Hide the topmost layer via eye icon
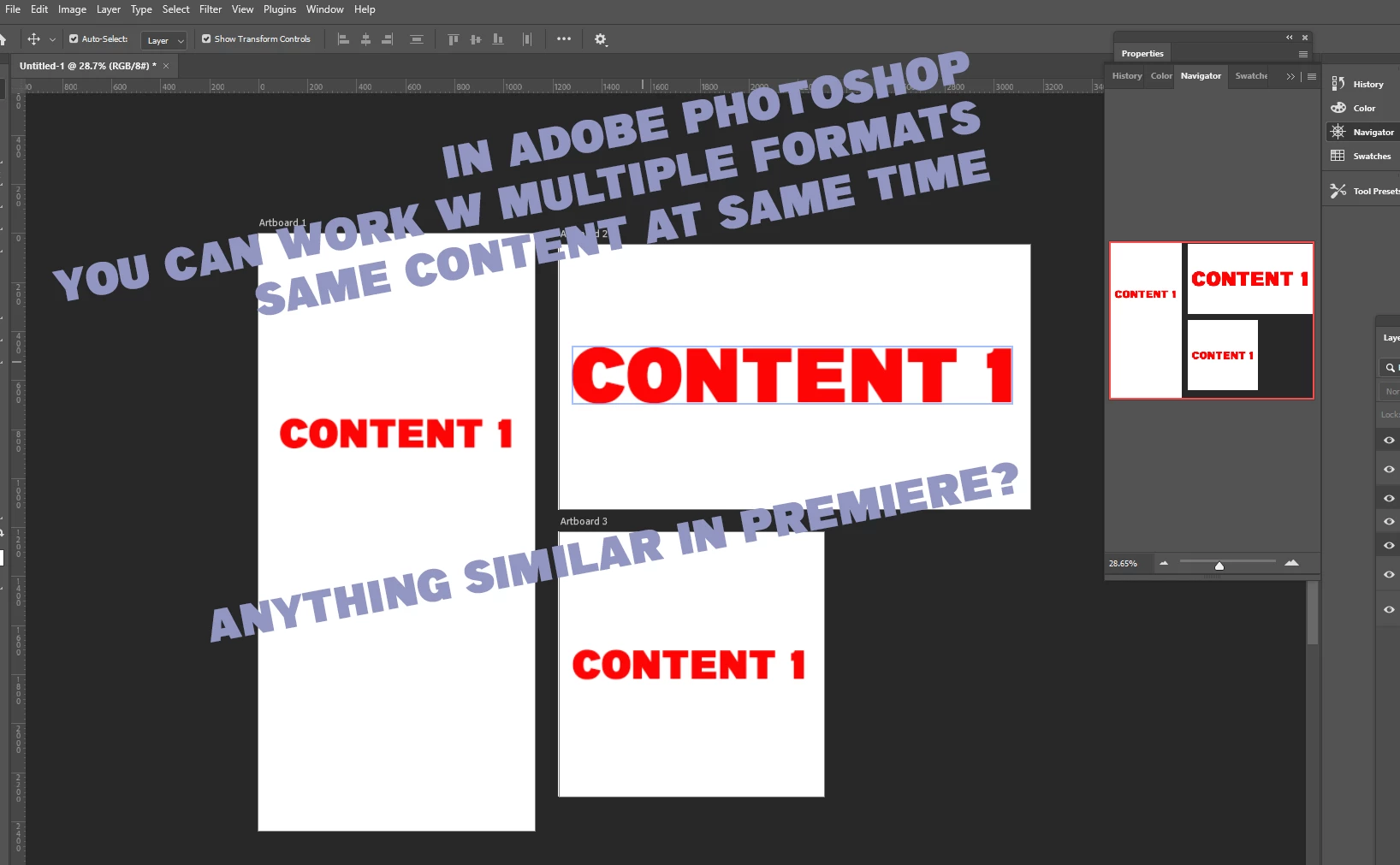Image resolution: width=1400 pixels, height=865 pixels. (x=1389, y=440)
